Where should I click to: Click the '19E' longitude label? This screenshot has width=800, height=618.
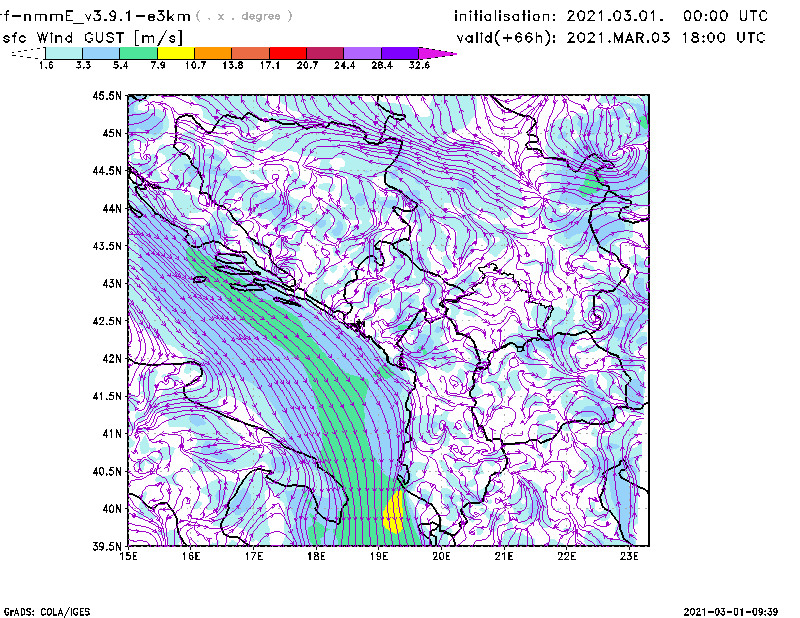tap(379, 556)
